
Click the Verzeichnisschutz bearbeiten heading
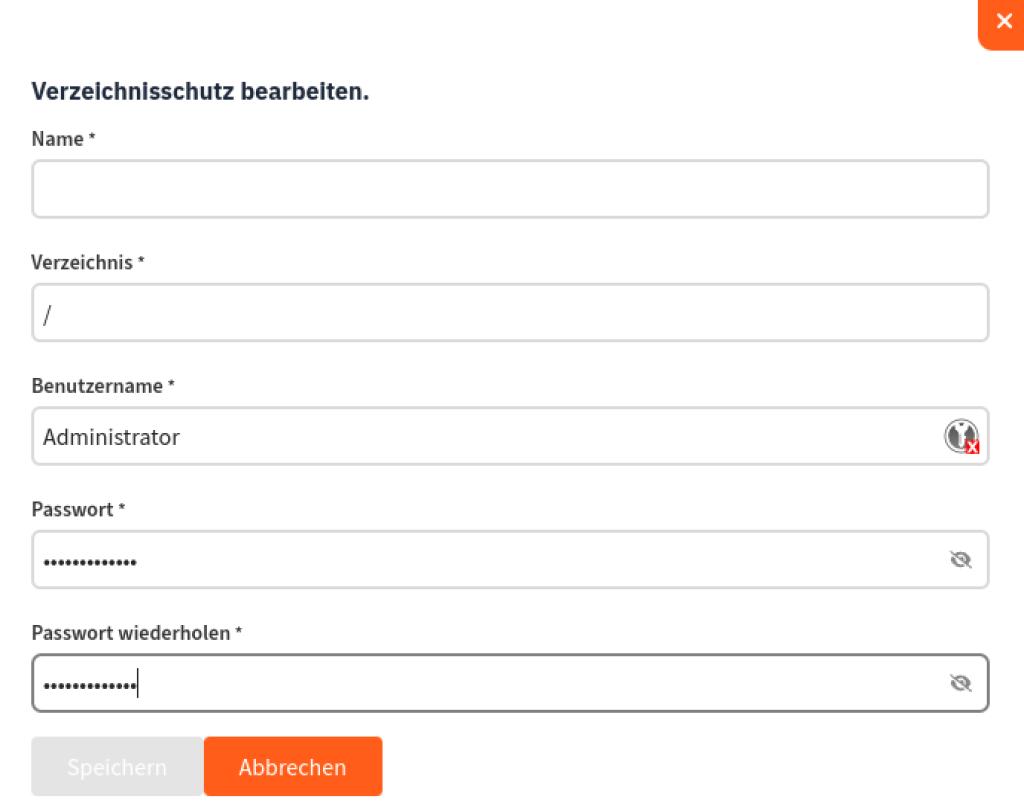[x=200, y=91]
